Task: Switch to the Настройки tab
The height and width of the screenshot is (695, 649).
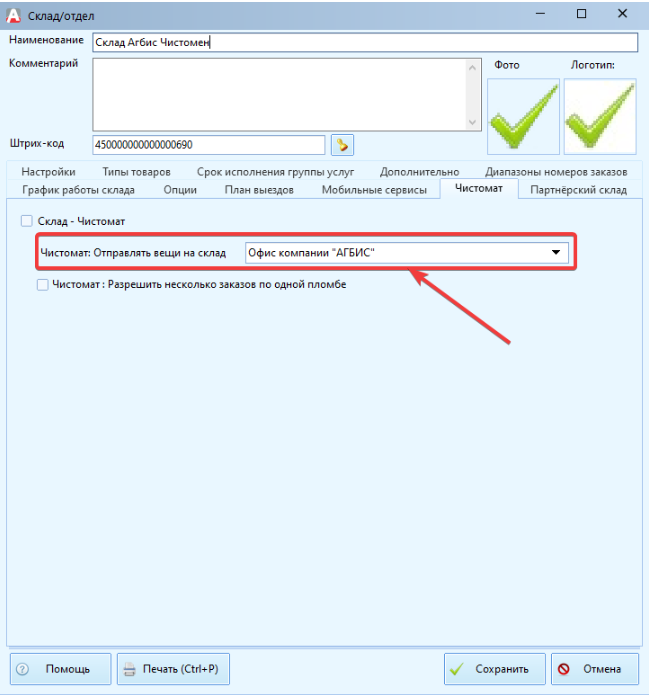Action: pos(48,172)
